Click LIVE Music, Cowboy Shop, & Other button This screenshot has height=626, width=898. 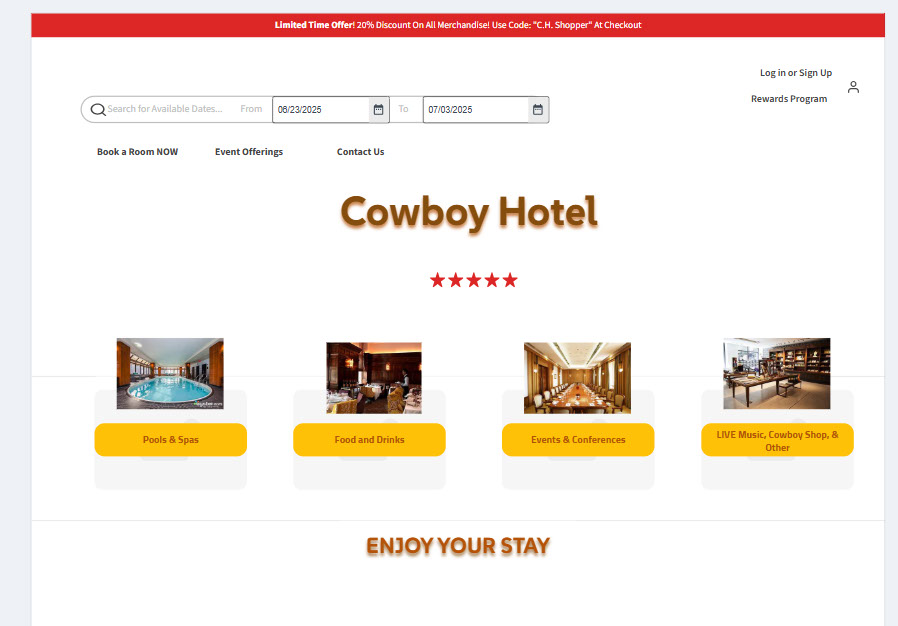click(x=777, y=440)
